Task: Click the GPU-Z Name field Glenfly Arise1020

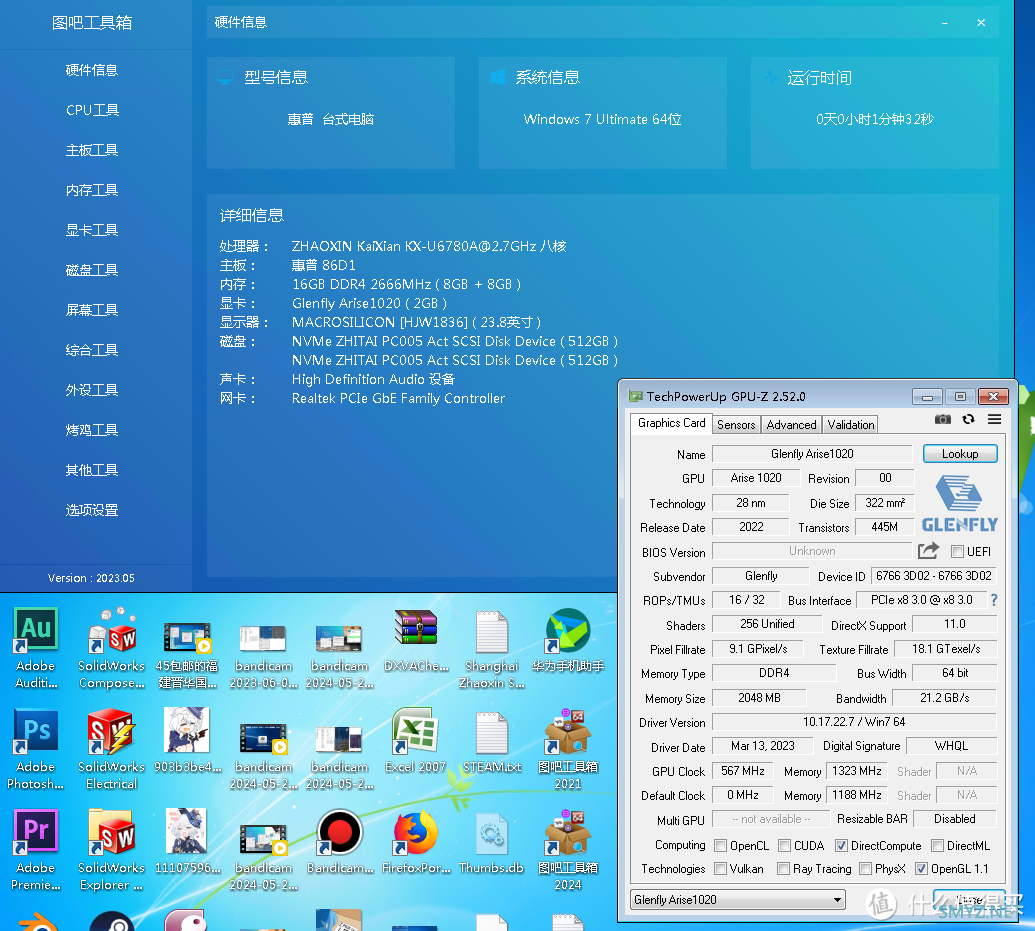Action: pos(812,454)
